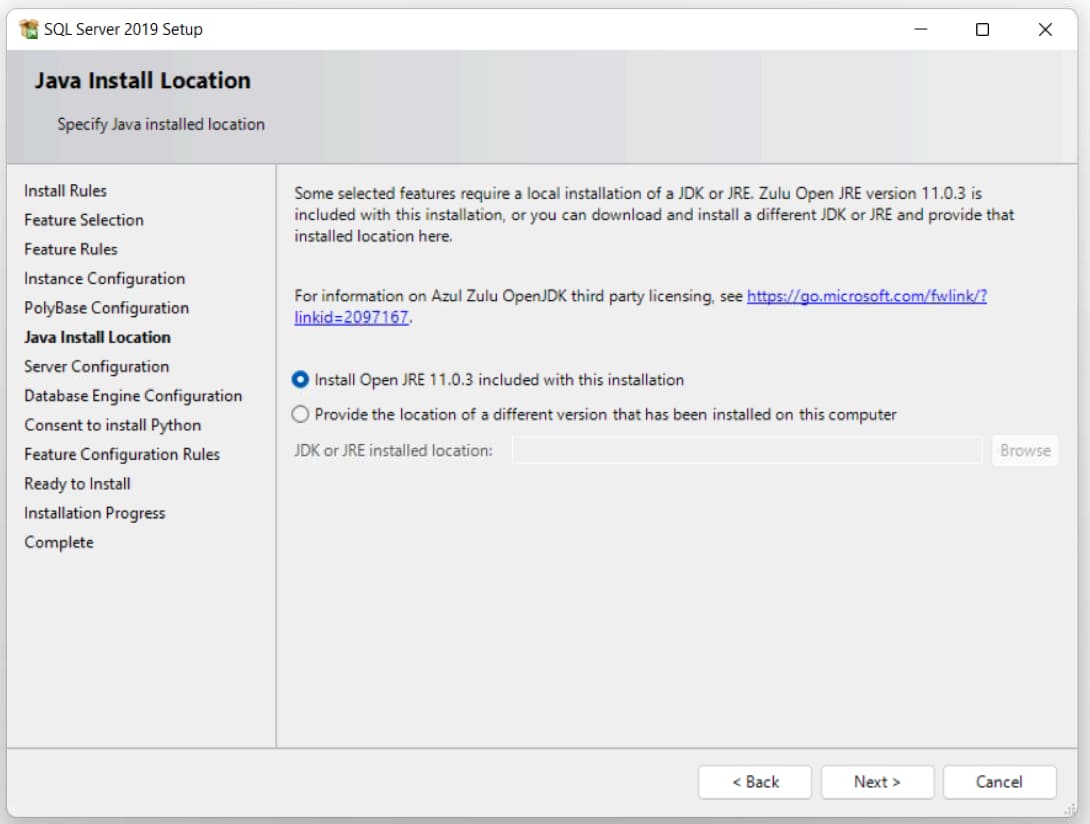The height and width of the screenshot is (824, 1090).
Task: Select Ready to Install step
Action: coord(78,484)
